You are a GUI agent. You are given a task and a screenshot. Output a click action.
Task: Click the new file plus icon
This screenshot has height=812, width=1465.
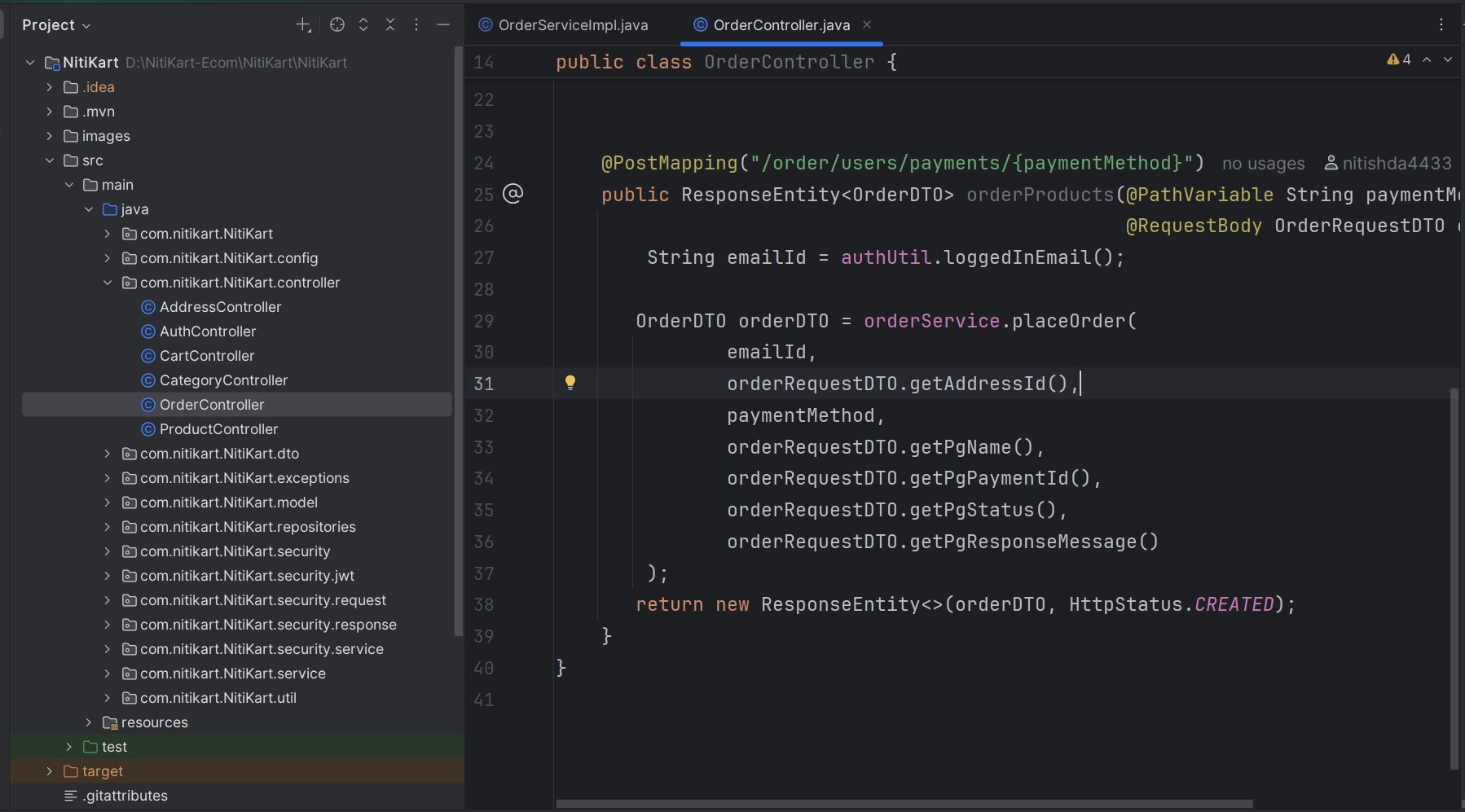coord(303,25)
